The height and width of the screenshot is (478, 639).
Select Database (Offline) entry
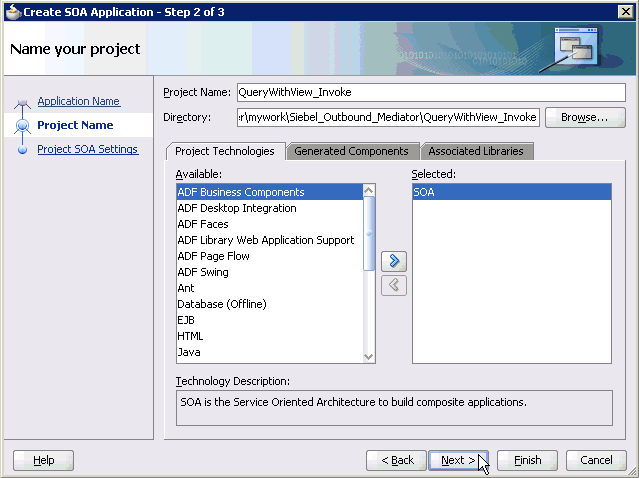pos(269,304)
